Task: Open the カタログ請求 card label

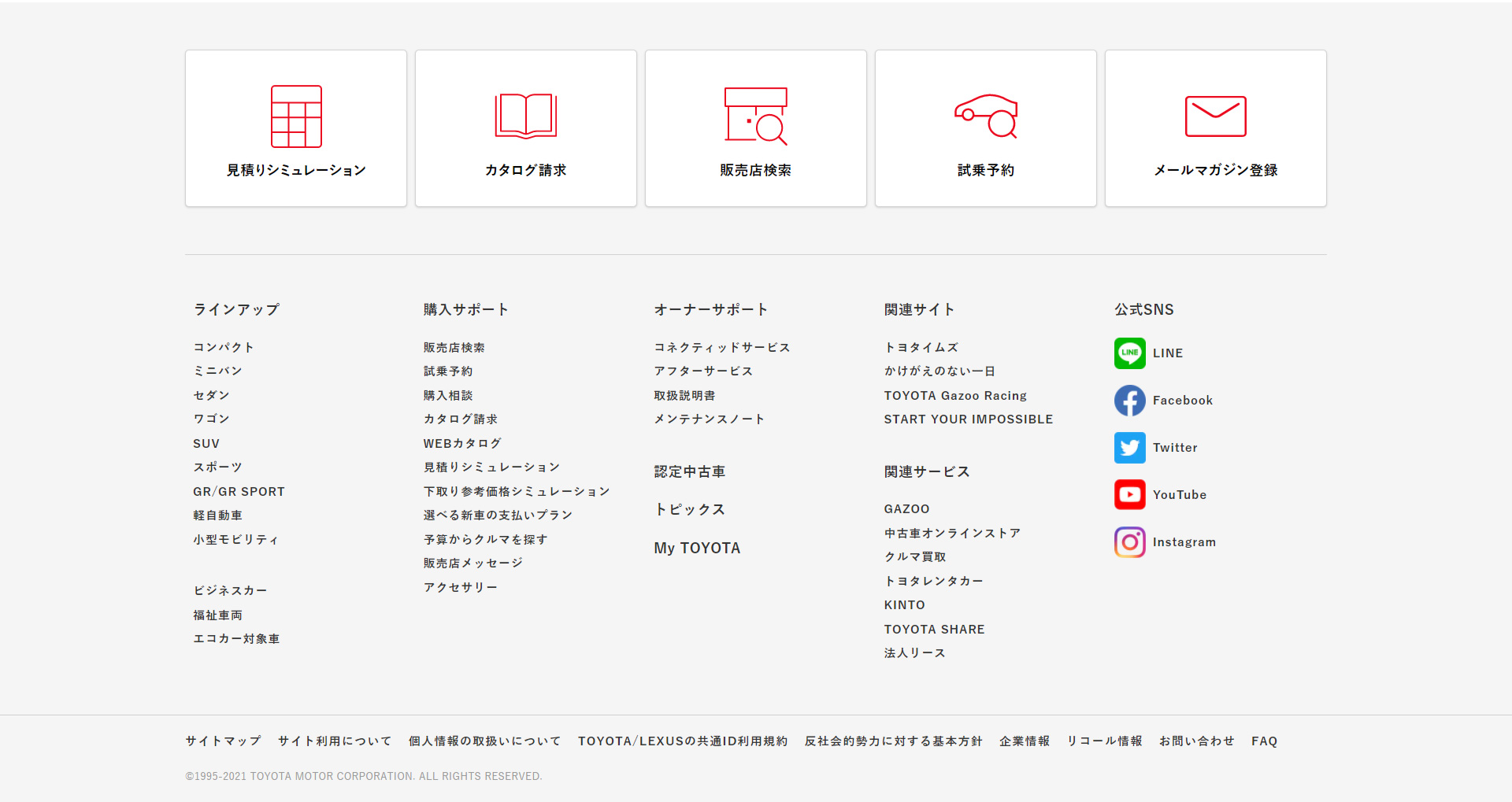Action: tap(526, 170)
